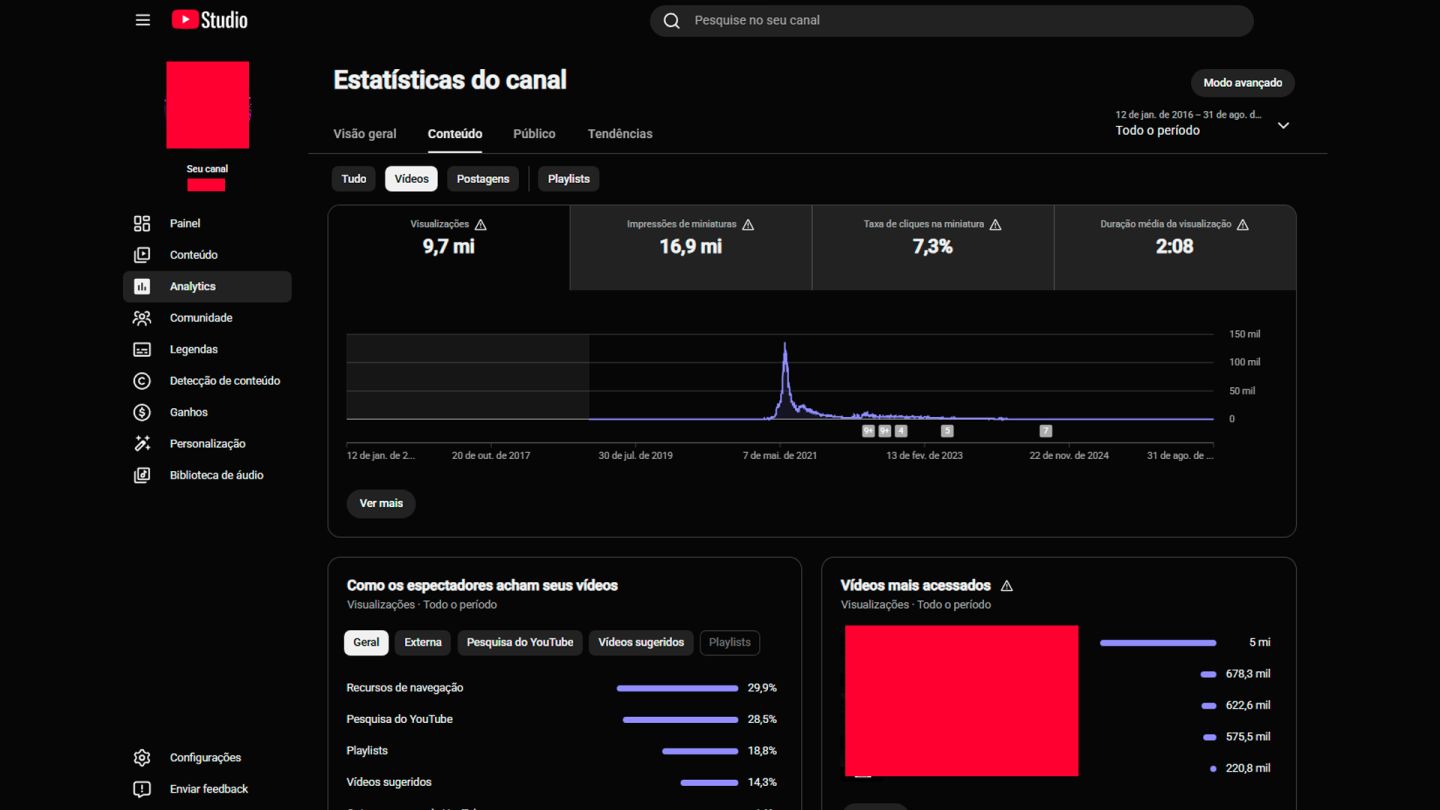Select the Postagens filter chip
Viewport: 1440px width, 810px height.
[483, 179]
